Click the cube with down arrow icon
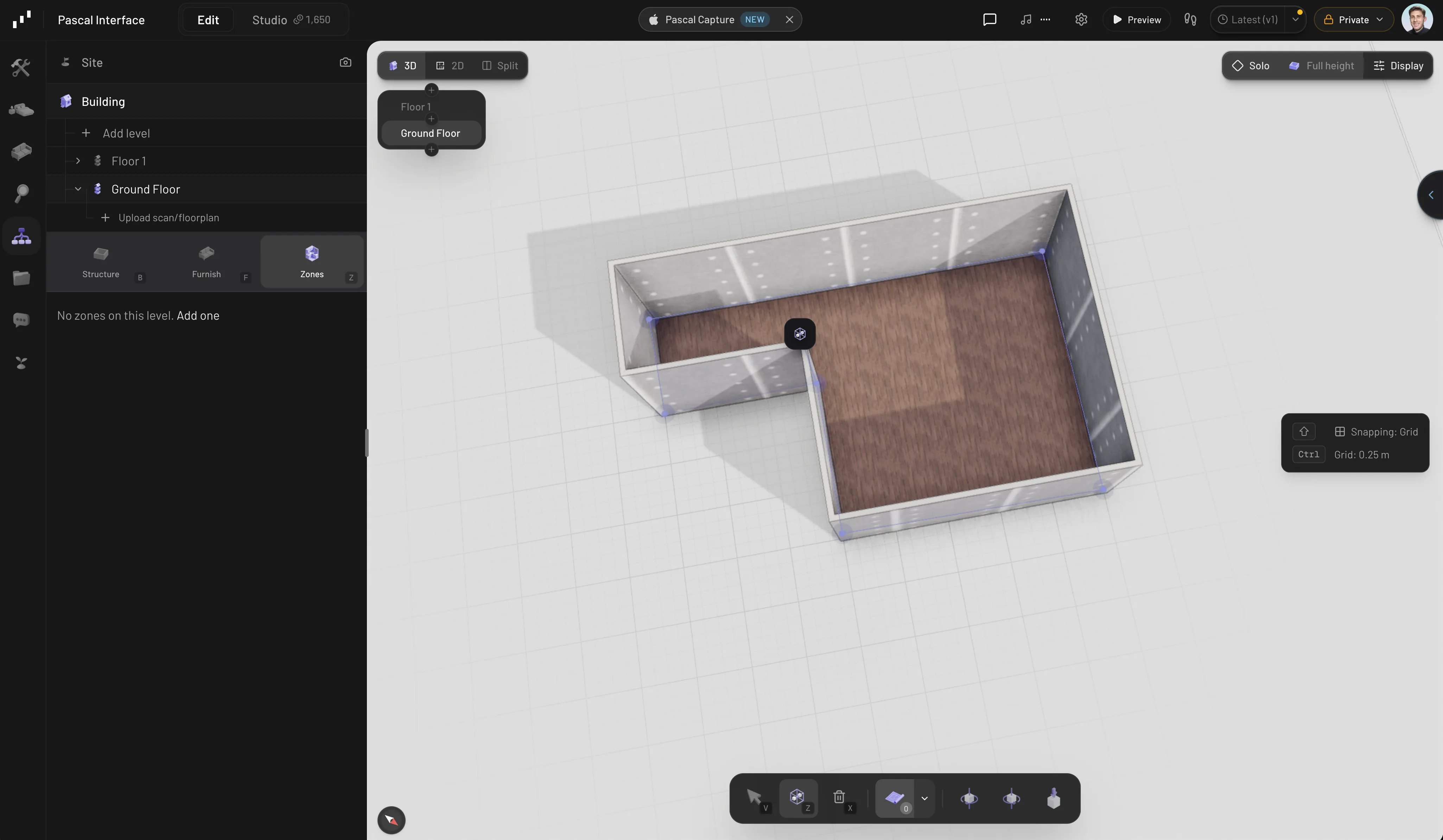The width and height of the screenshot is (1443, 840). point(1054,798)
